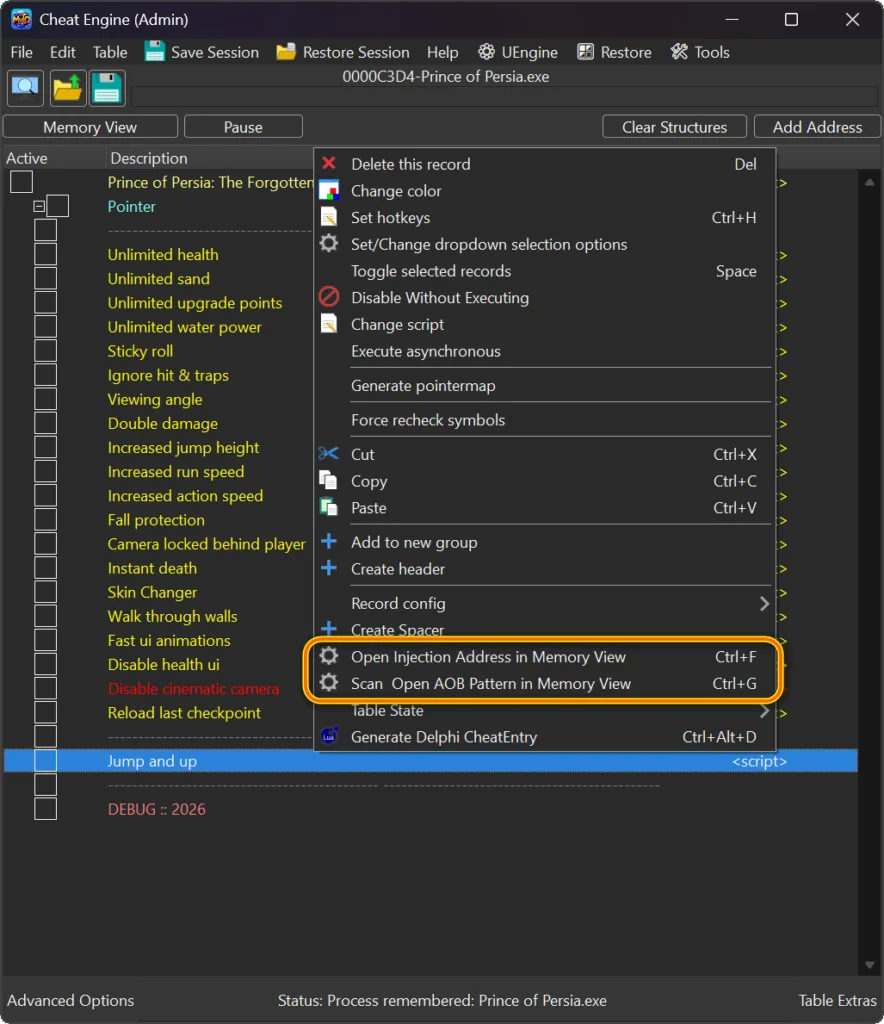Check the Reload last checkpoint checkbox
Screen dimensions: 884x1024
pos(45,712)
